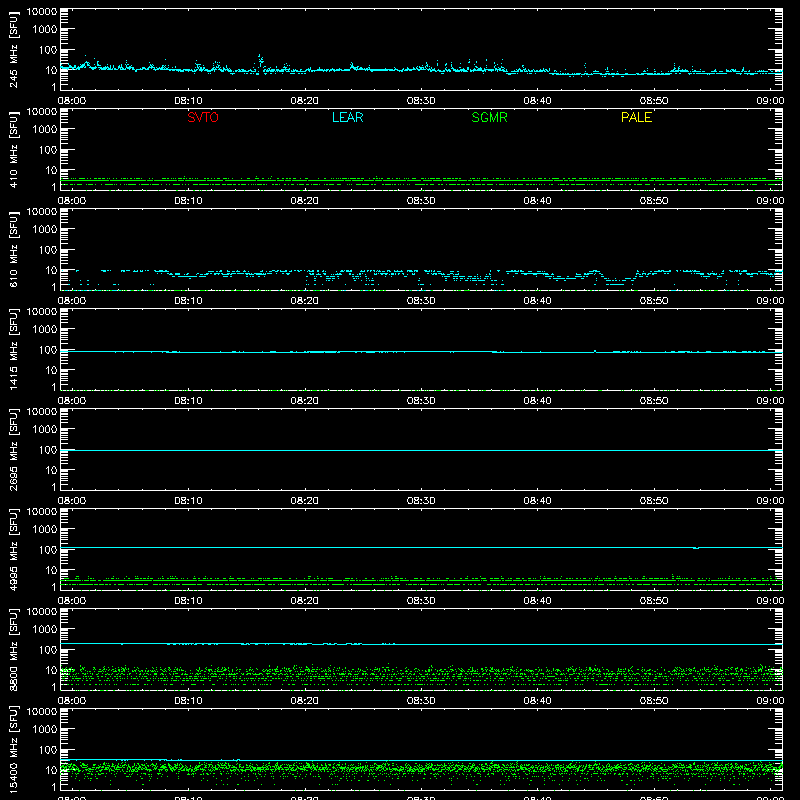Click the 08:30 label under the 1415 MHz plot

click(421, 401)
